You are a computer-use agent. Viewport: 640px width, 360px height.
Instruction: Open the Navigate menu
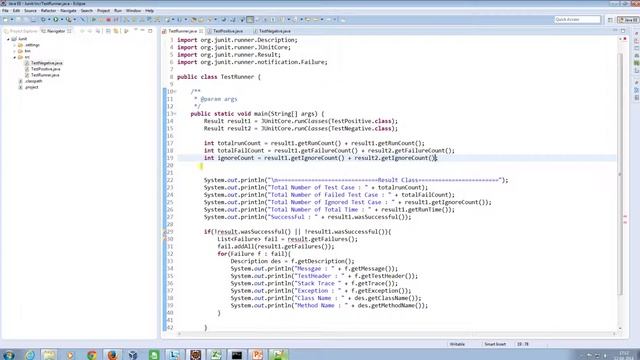pyautogui.click(x=68, y=11)
